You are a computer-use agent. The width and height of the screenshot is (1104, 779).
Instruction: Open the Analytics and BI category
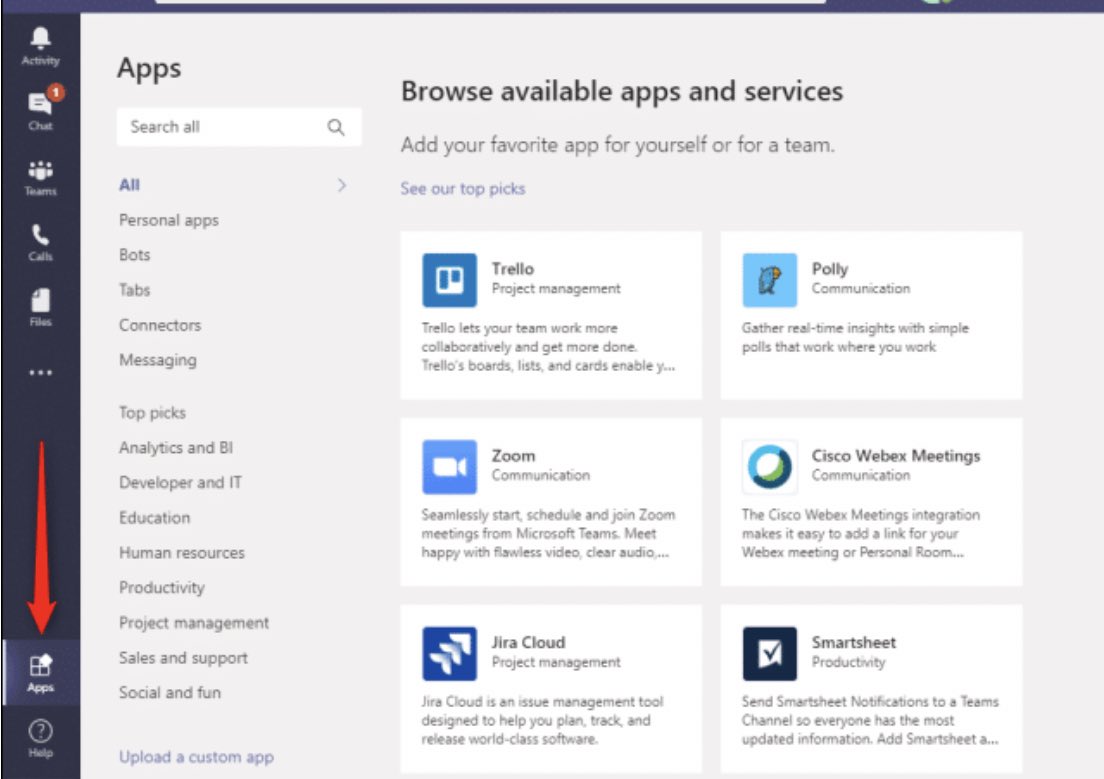[x=176, y=448]
